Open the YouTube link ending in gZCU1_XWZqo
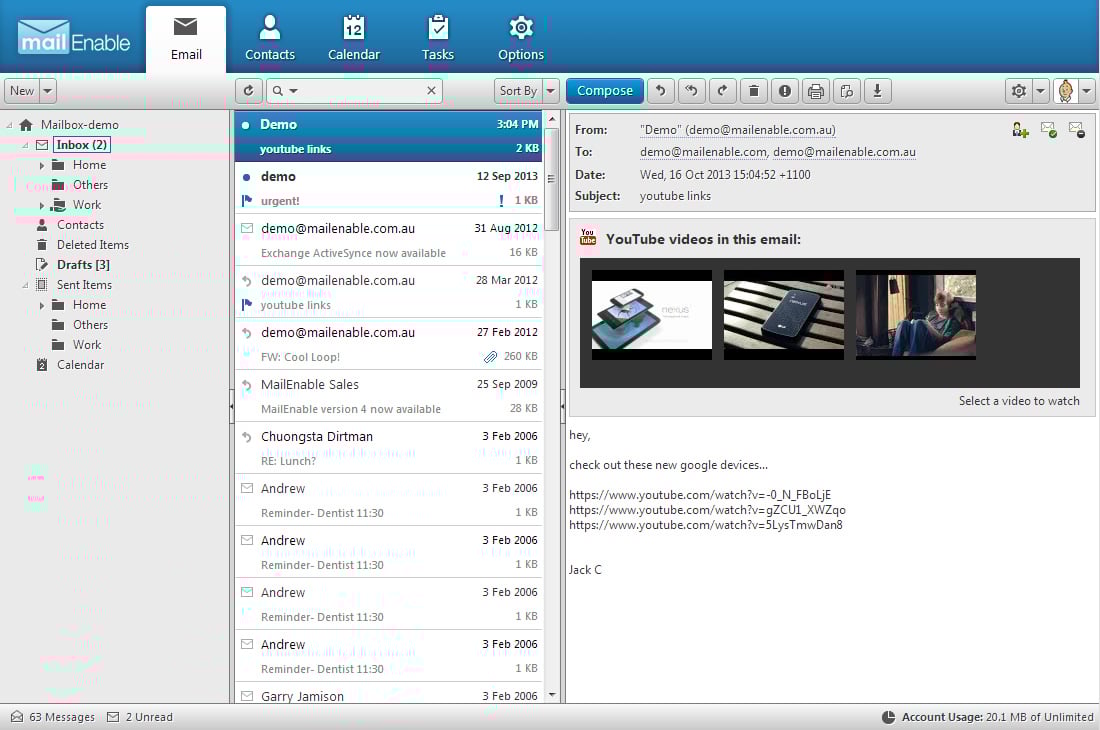 pos(707,510)
